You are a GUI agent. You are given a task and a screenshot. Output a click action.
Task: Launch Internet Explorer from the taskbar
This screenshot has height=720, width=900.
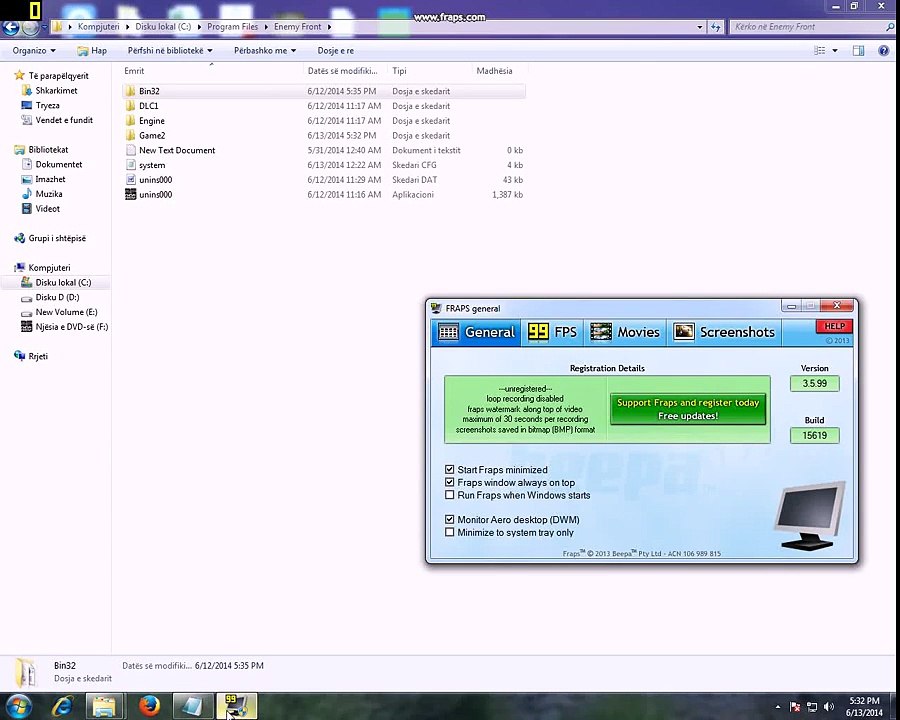pos(62,706)
